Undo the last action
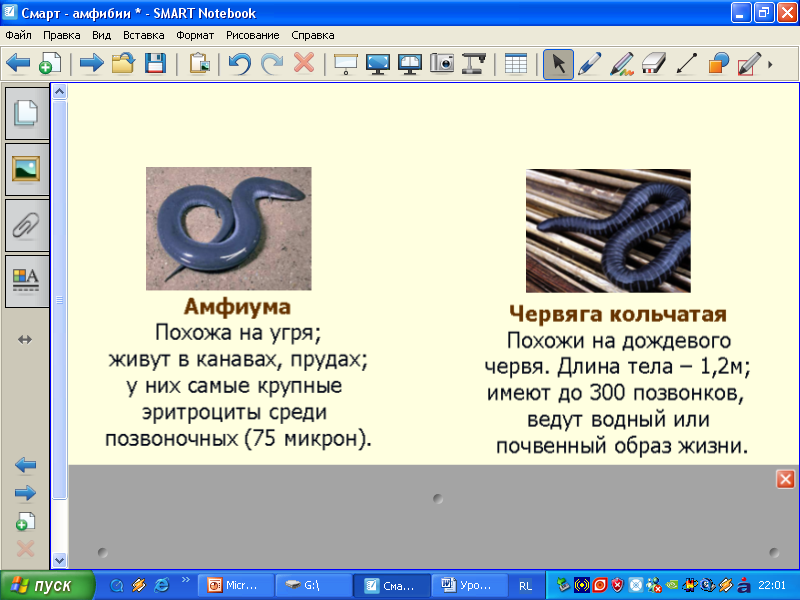The image size is (800, 600). point(240,64)
